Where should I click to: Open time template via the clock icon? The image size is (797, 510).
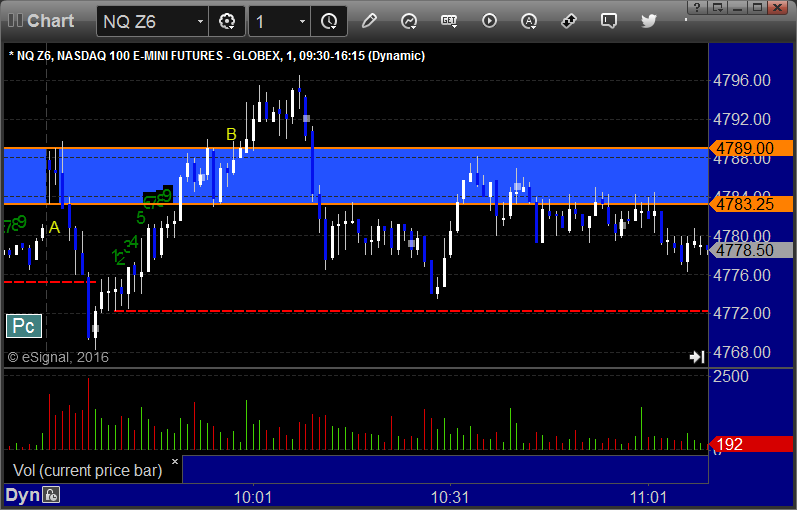[329, 21]
